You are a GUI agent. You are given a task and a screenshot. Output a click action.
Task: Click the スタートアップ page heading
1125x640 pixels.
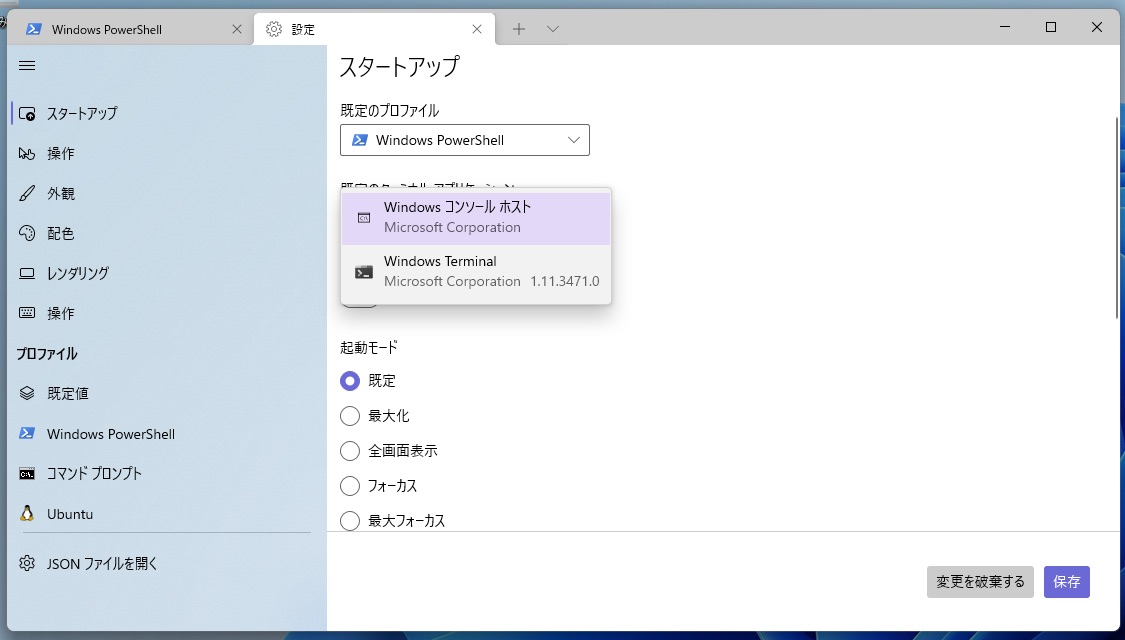click(x=399, y=67)
